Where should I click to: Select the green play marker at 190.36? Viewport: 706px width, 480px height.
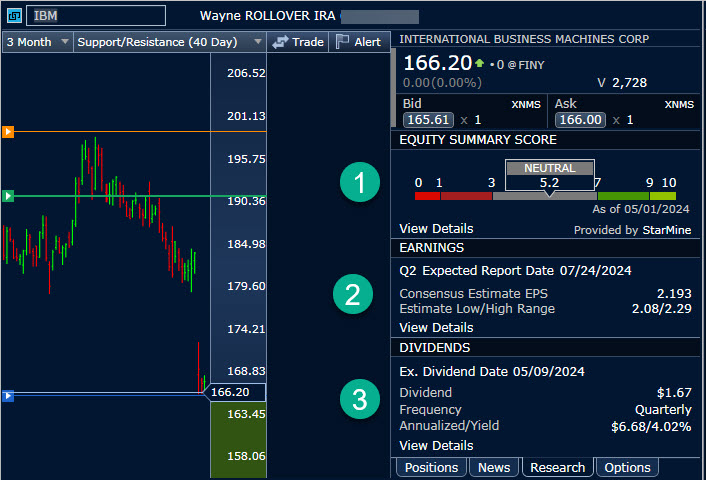(7, 196)
